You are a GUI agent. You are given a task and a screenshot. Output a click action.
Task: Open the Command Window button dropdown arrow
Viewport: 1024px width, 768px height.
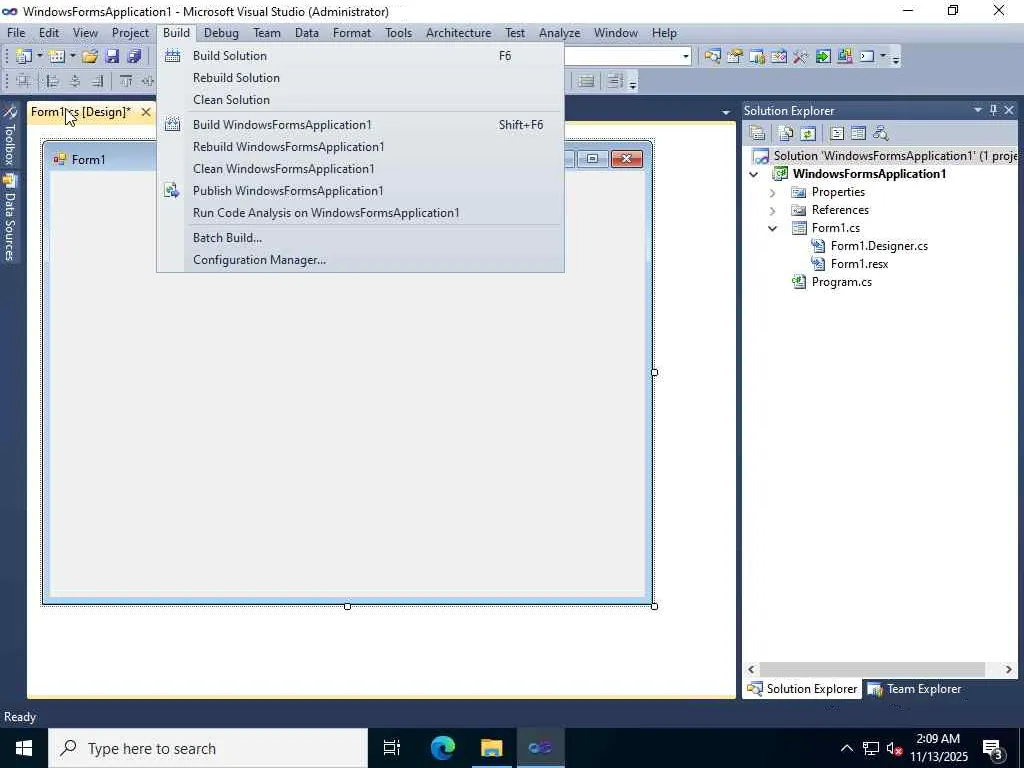(883, 57)
